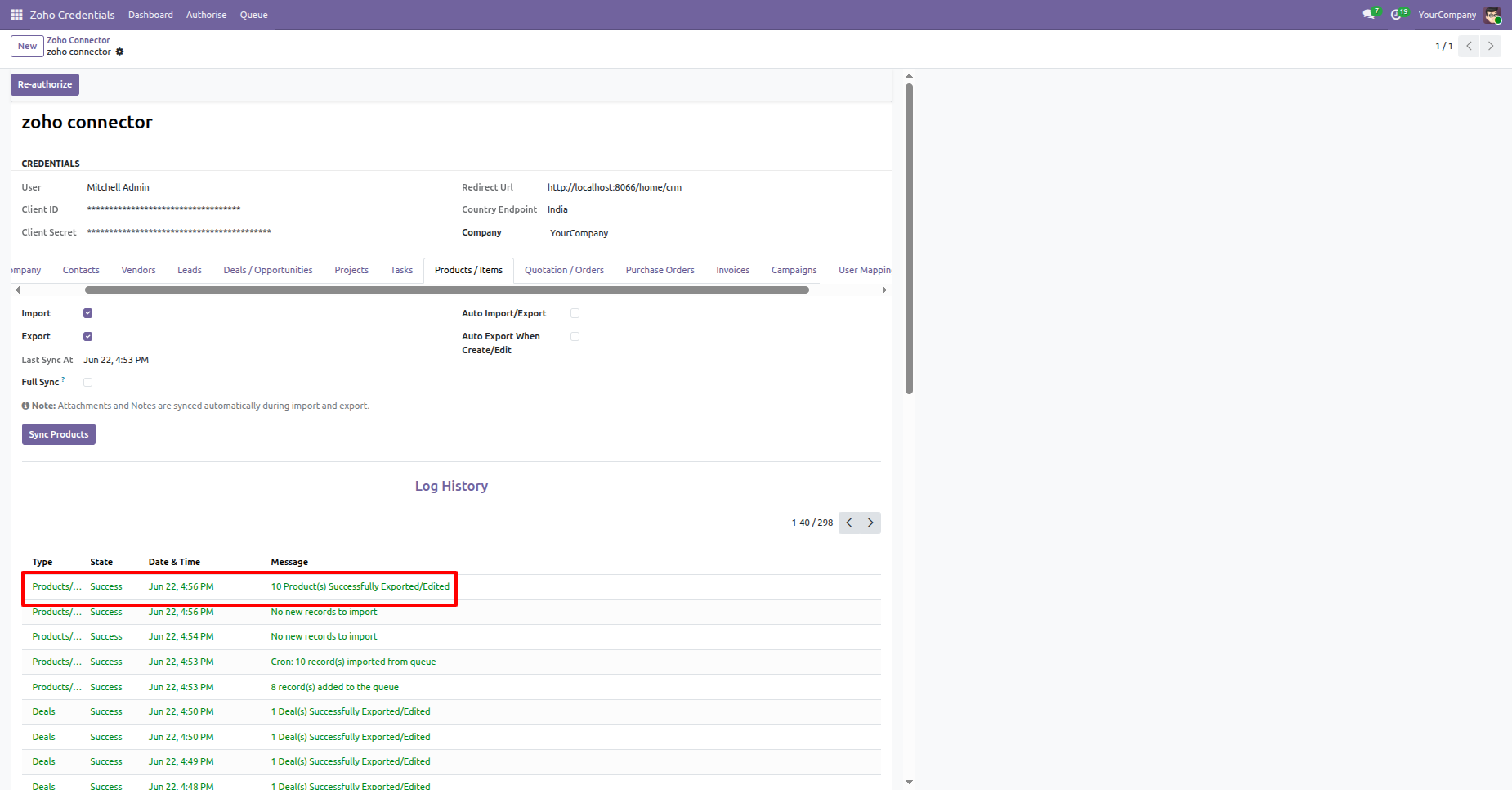Open the Queue menu

[253, 15]
